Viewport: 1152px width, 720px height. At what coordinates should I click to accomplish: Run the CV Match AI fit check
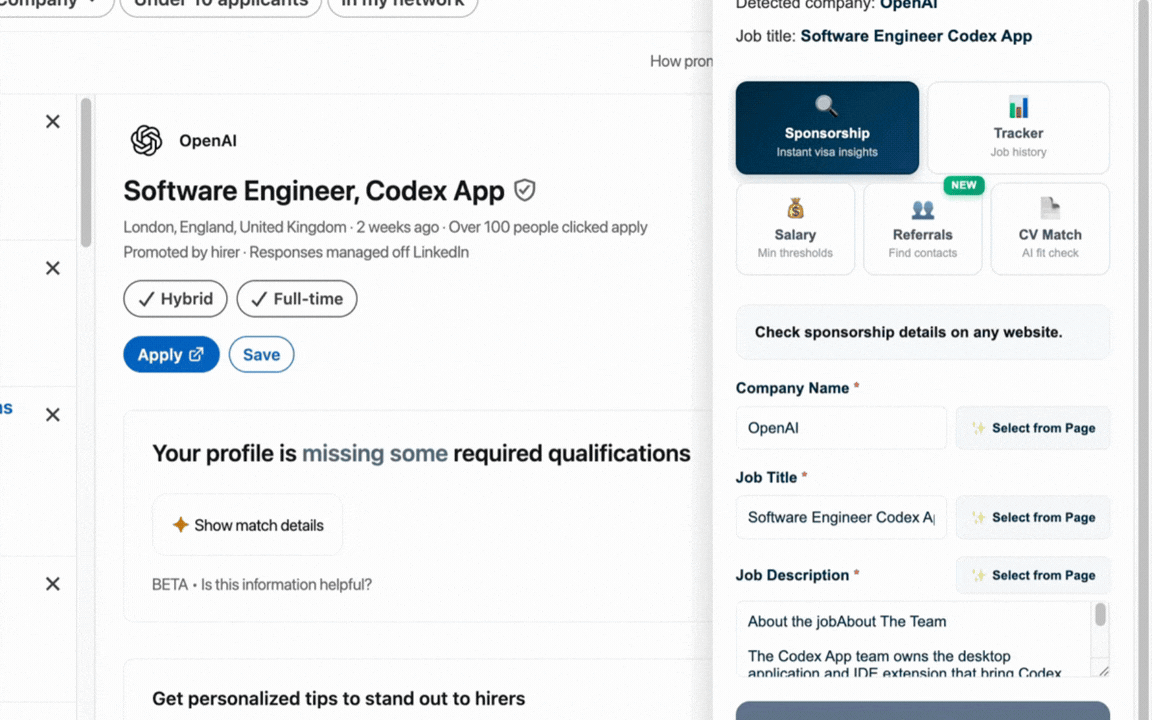click(1049, 228)
